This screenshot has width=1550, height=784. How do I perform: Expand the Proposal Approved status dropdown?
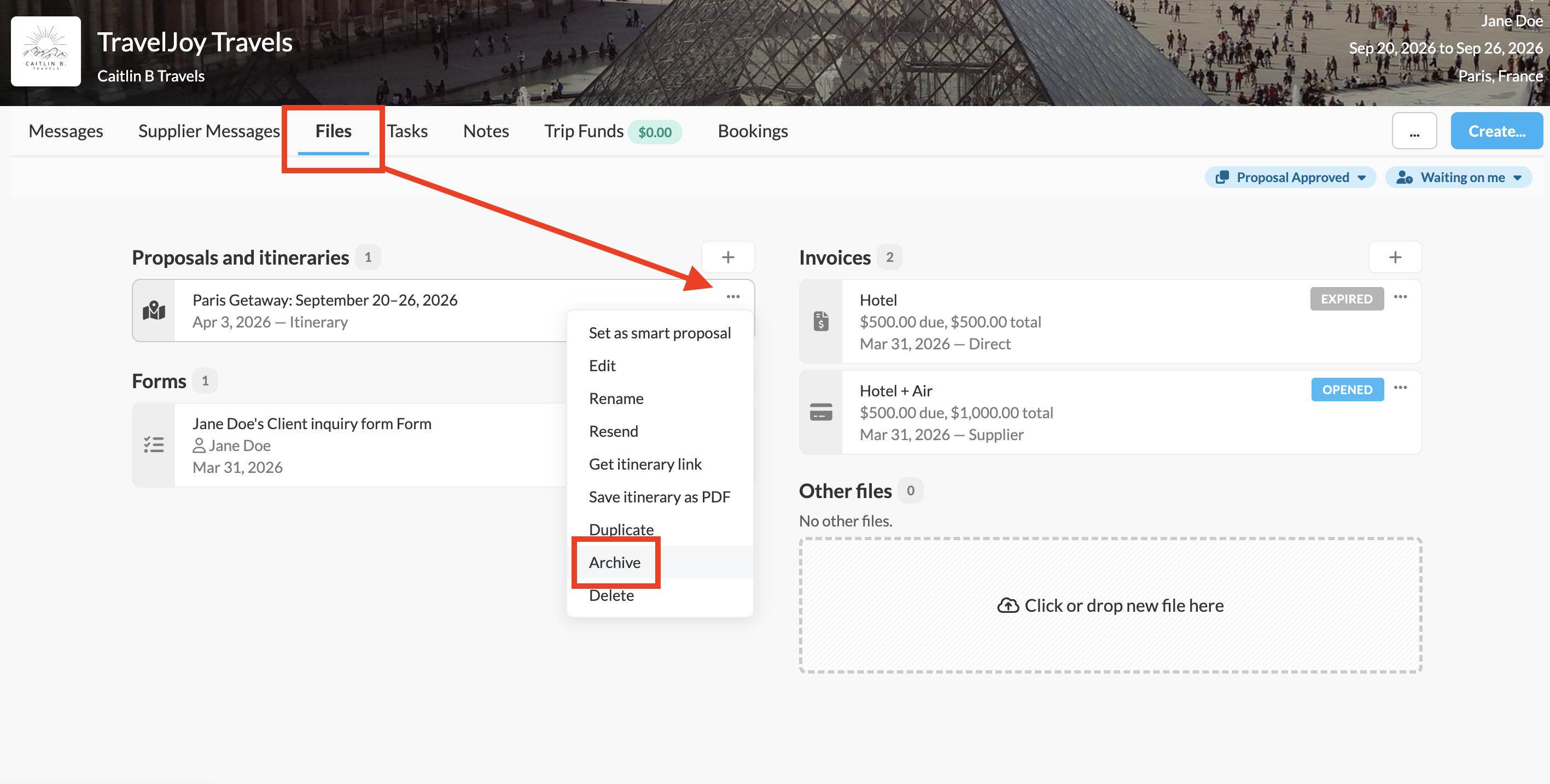tap(1290, 178)
